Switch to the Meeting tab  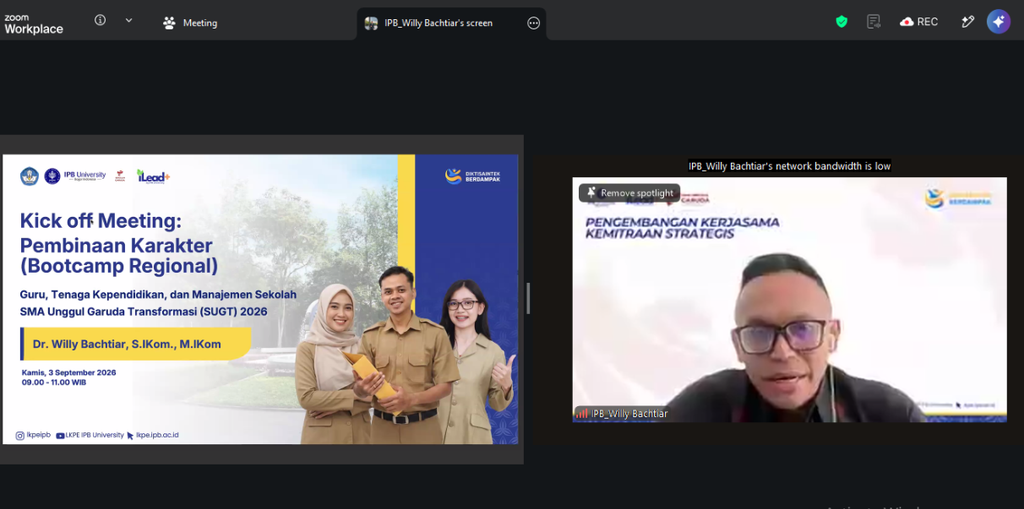(190, 23)
